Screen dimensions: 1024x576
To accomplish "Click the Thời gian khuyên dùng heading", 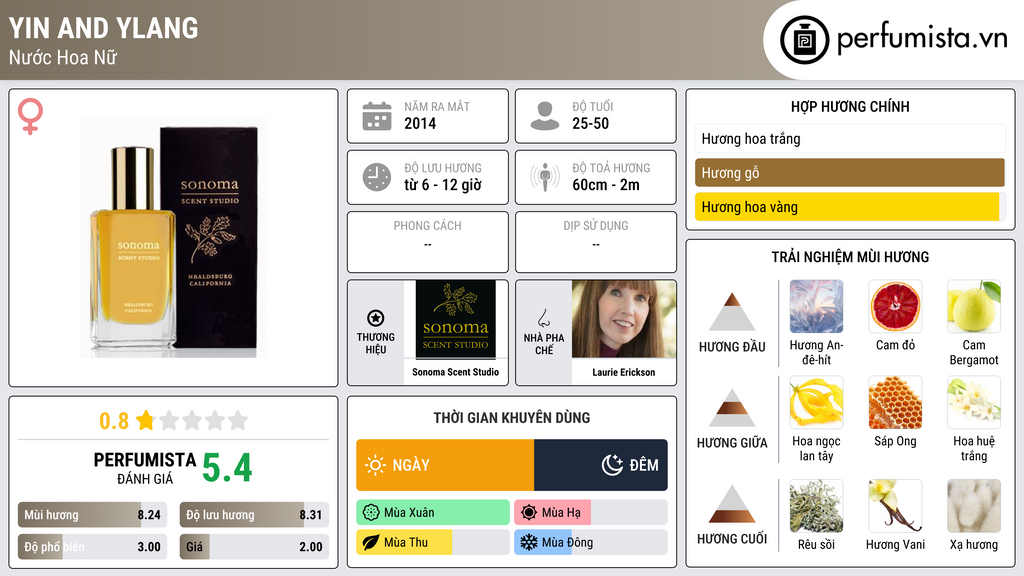I will tap(511, 417).
